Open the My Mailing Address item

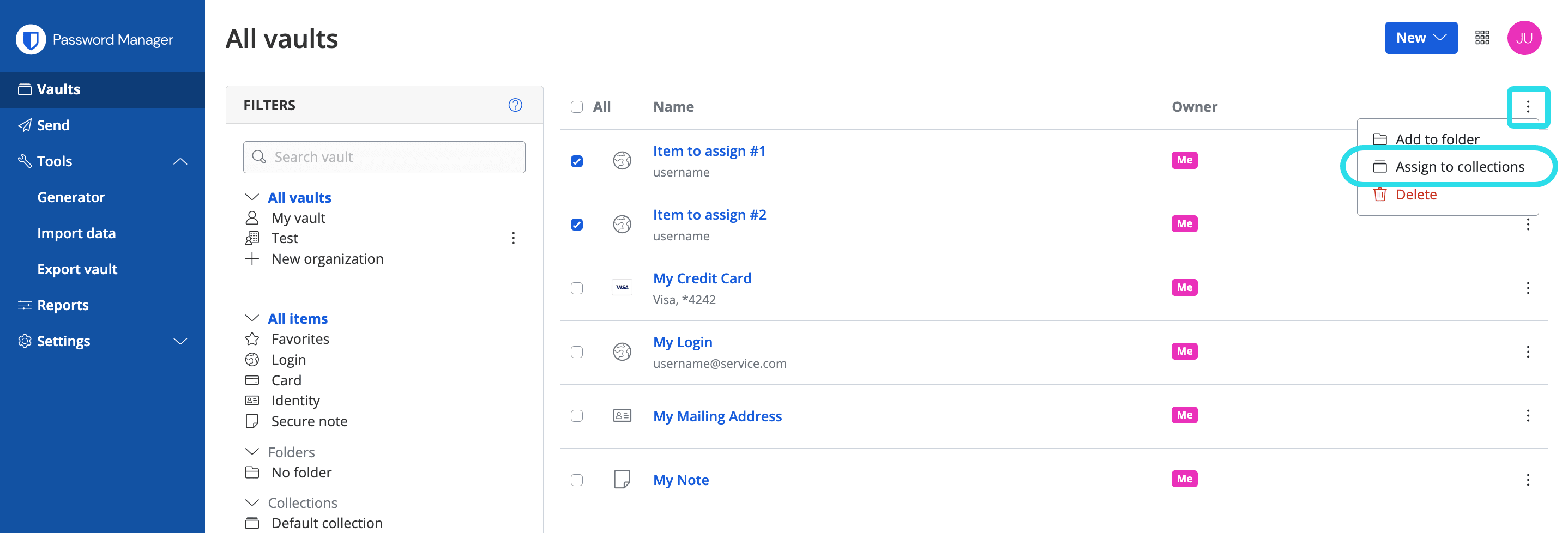click(717, 416)
